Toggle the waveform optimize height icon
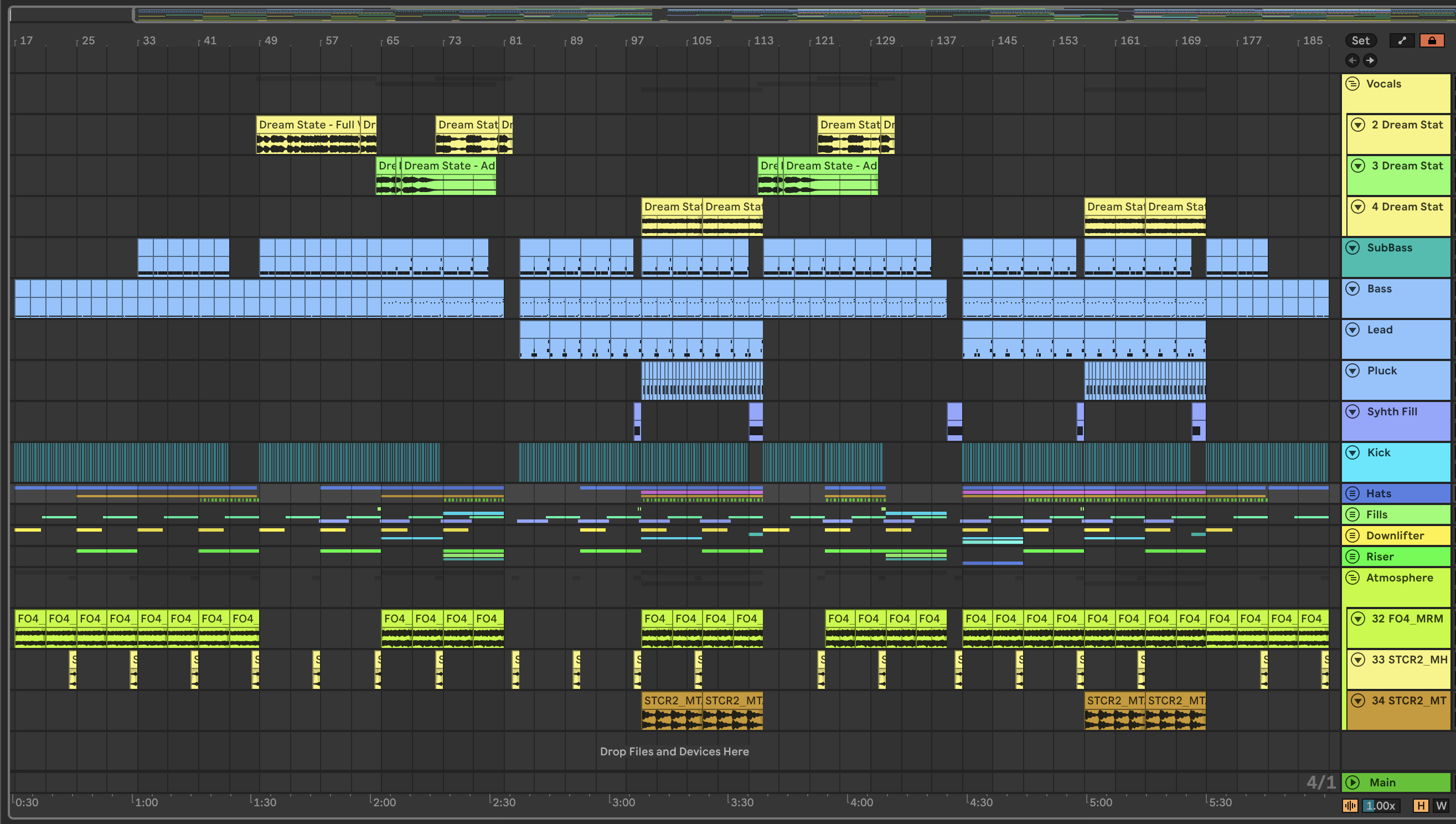 pos(1350,806)
